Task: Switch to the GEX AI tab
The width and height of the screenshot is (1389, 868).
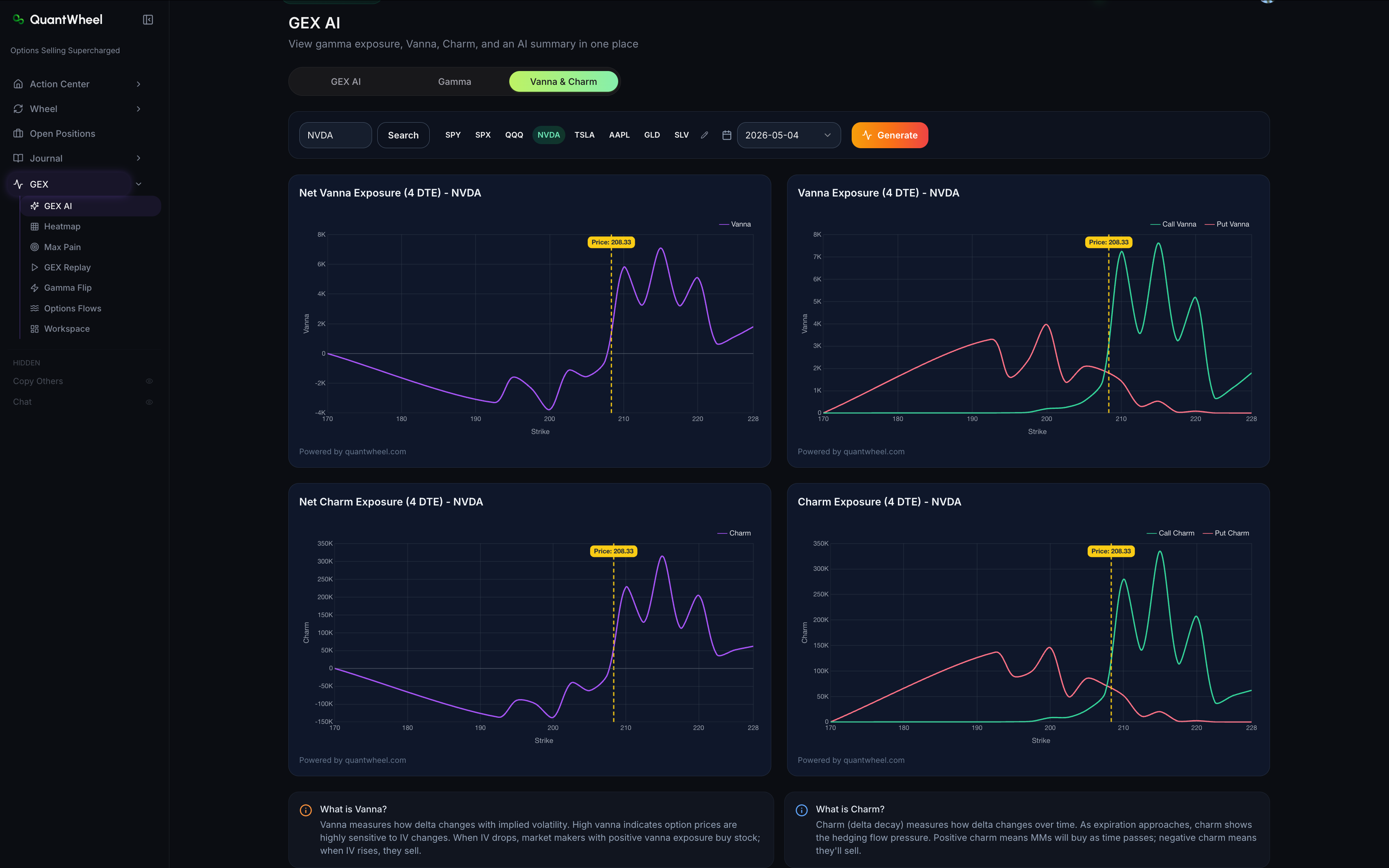Action: [x=346, y=82]
